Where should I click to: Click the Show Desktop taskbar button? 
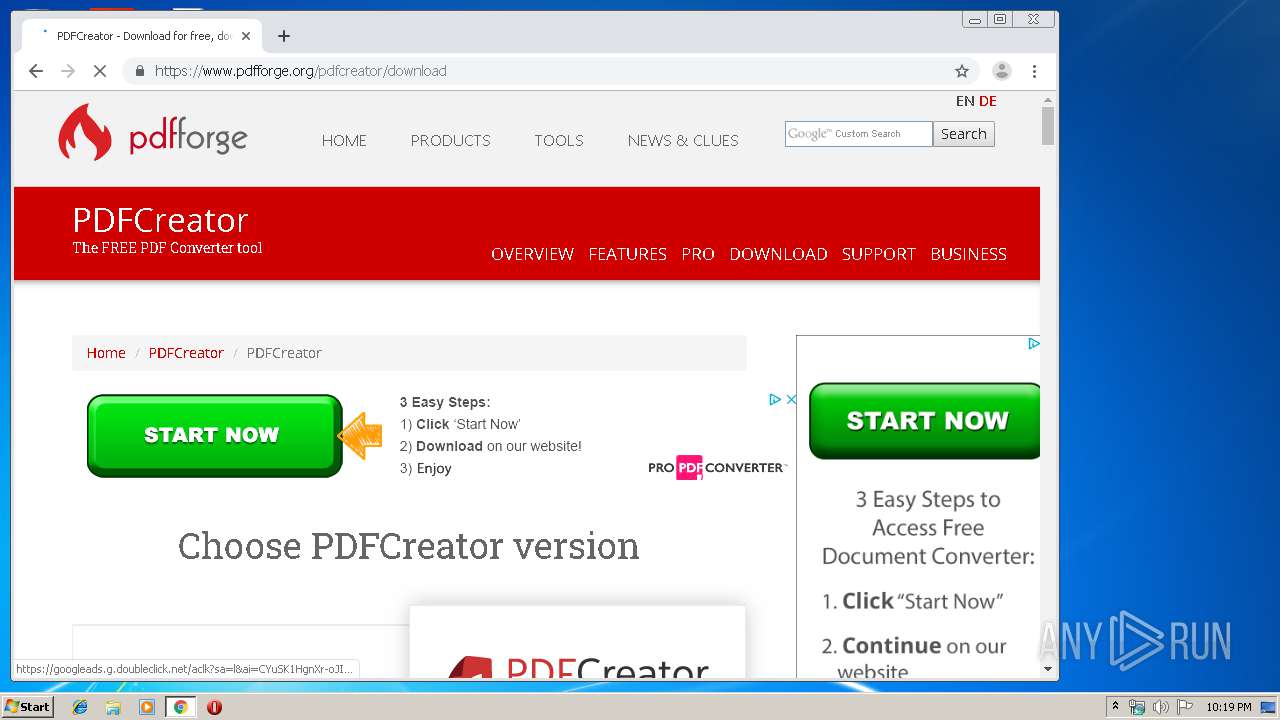point(1268,707)
